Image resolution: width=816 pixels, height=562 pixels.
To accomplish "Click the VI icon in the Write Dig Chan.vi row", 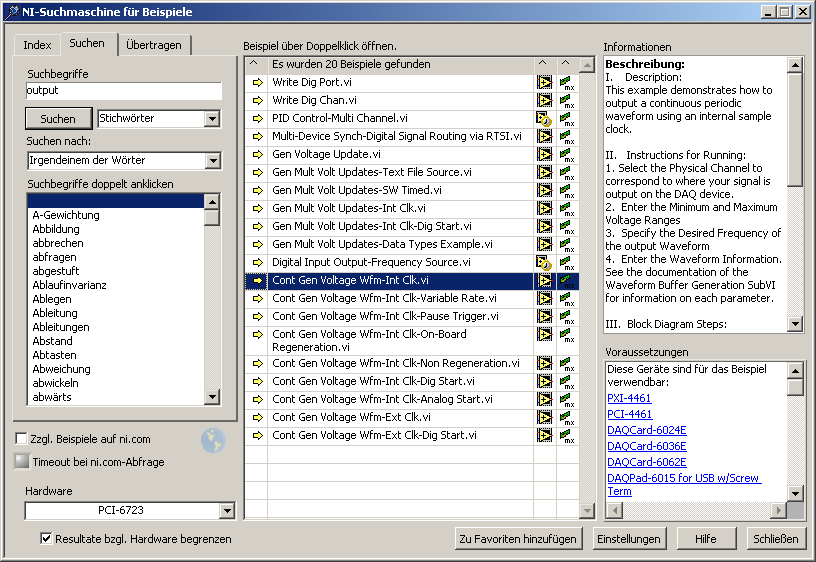I will [544, 100].
